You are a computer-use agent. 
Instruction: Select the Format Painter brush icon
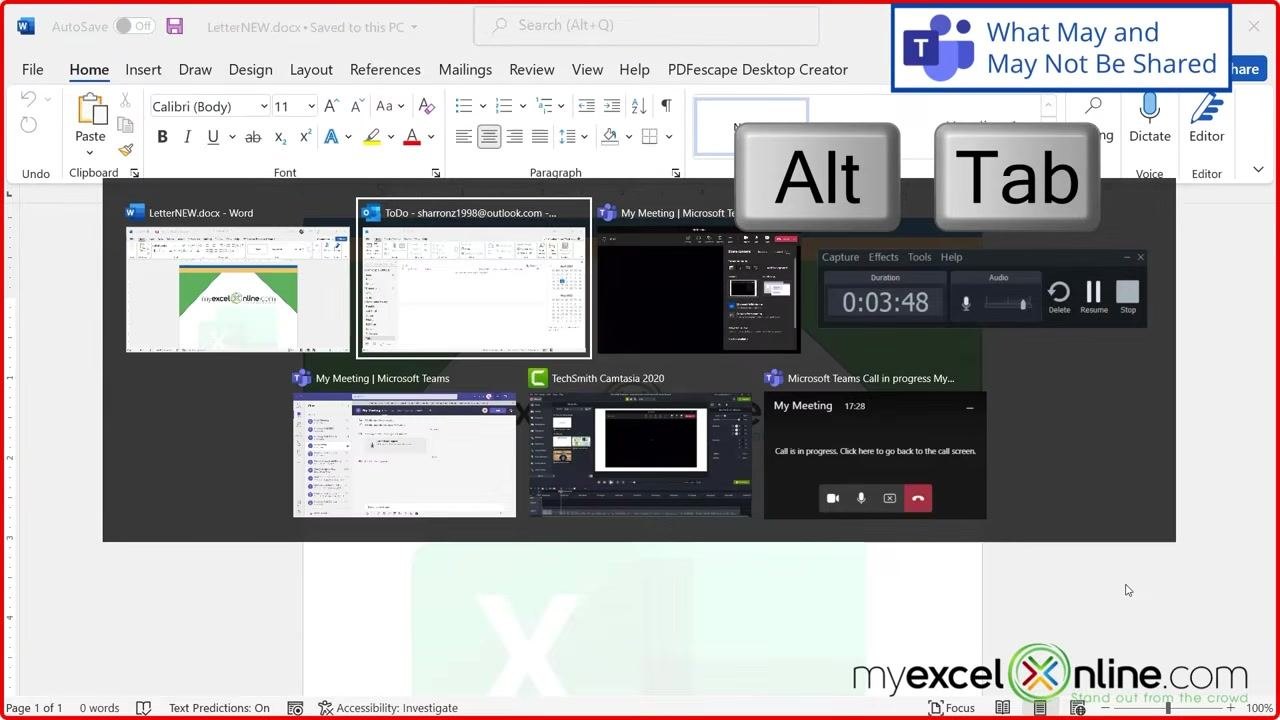(x=125, y=150)
